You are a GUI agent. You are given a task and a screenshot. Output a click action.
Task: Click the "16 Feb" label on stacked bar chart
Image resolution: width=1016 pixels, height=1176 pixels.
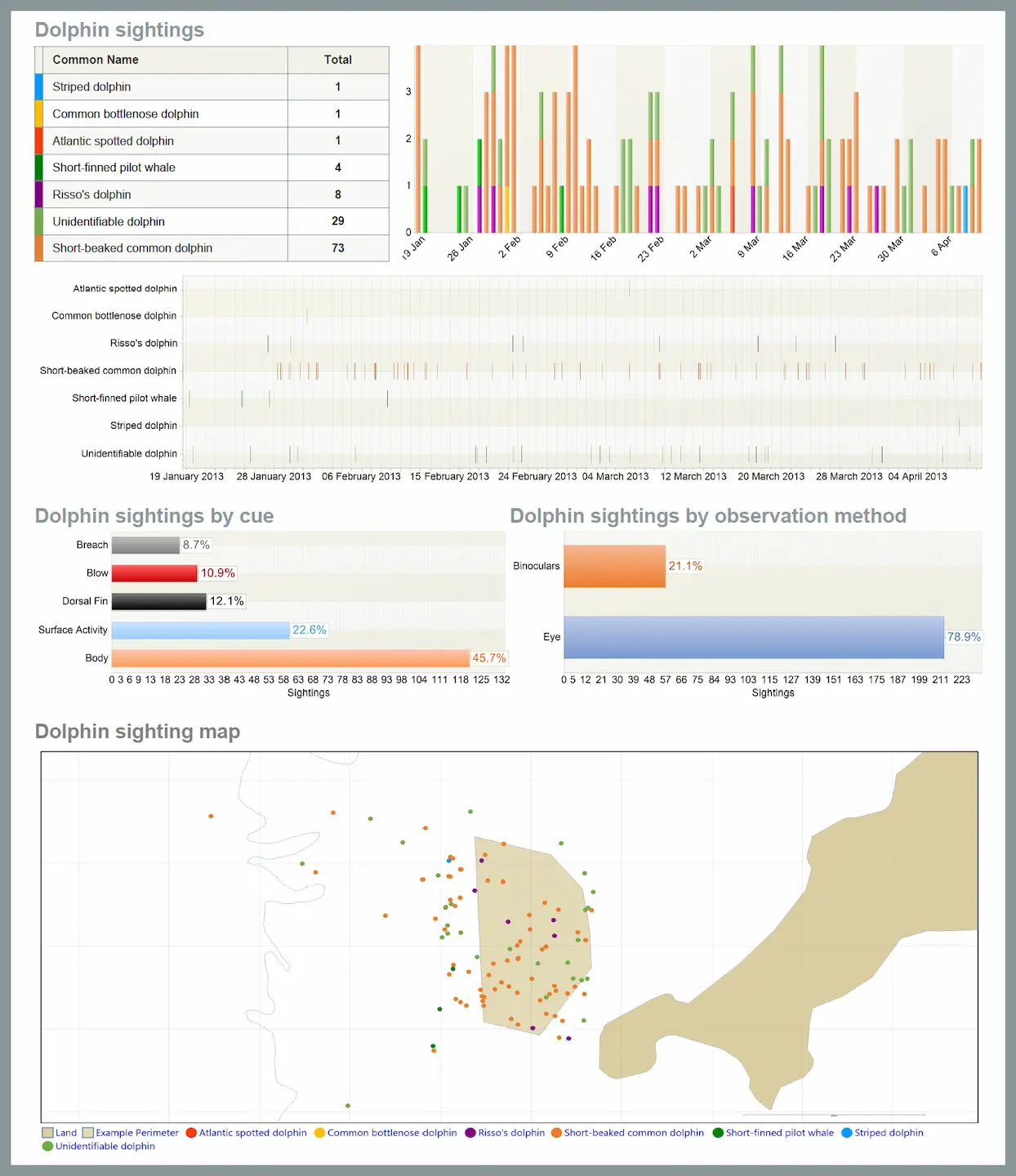click(x=604, y=248)
